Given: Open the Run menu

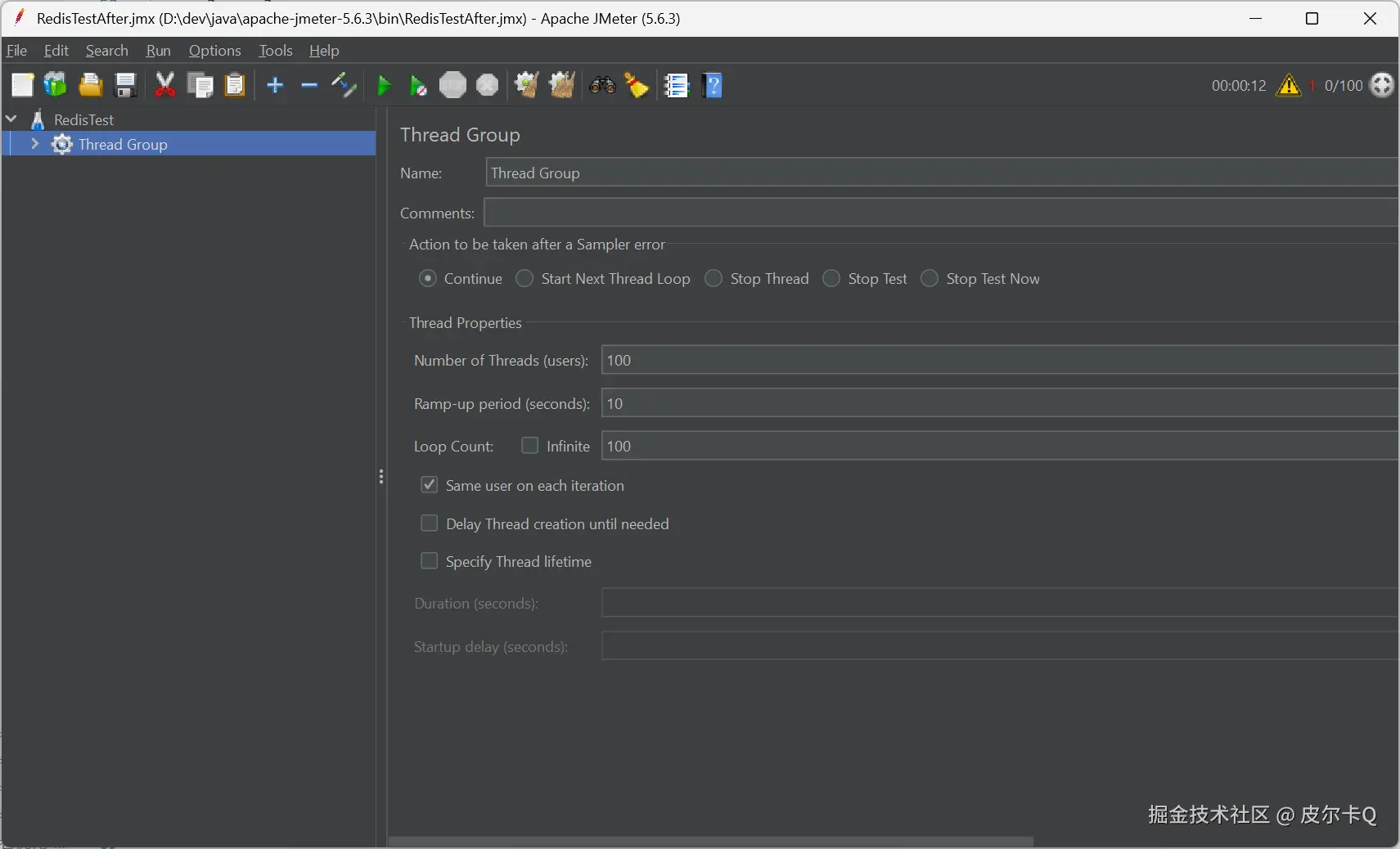Looking at the screenshot, I should pyautogui.click(x=158, y=51).
